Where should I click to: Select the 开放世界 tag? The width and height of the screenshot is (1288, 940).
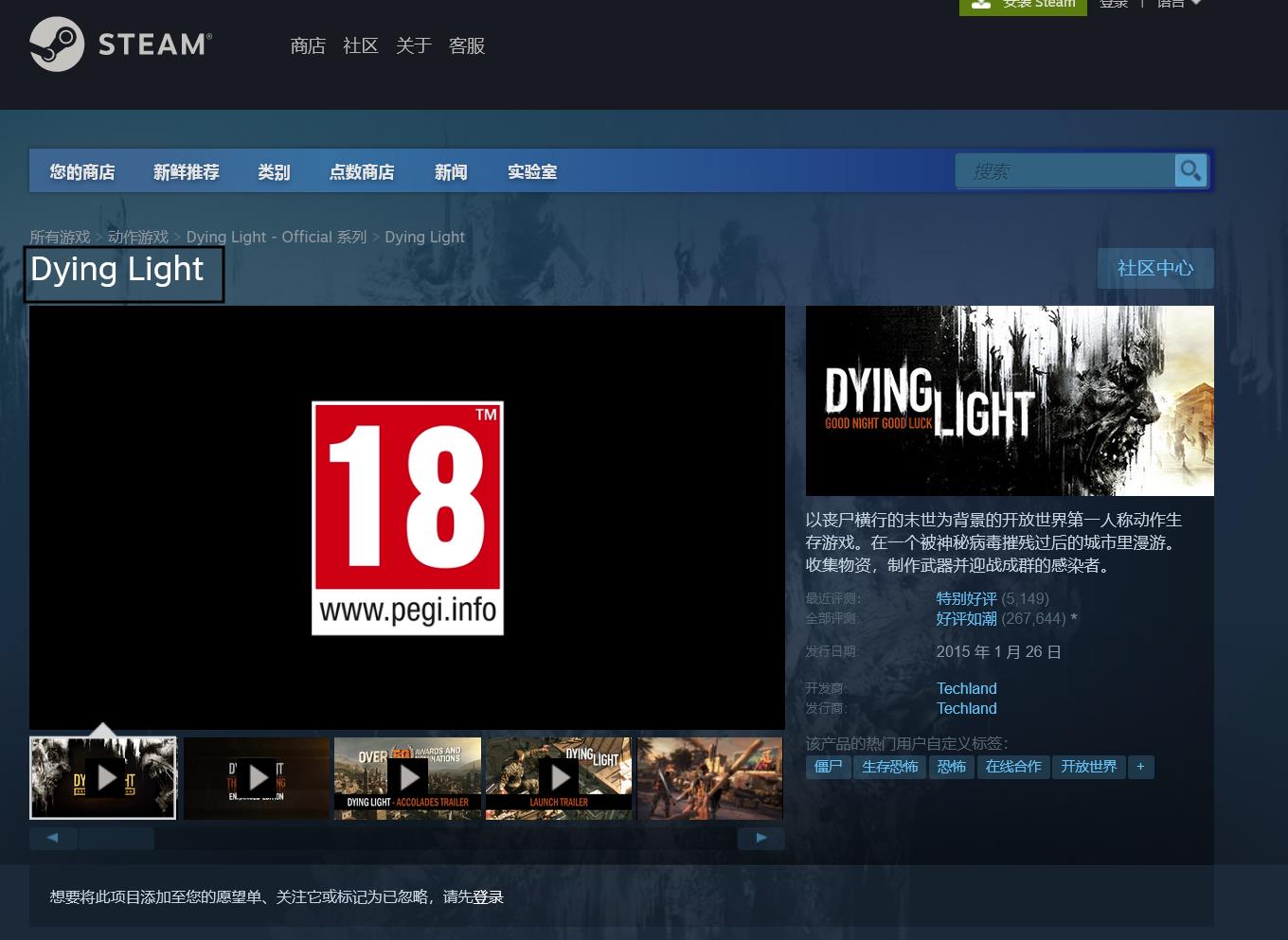point(1089,767)
